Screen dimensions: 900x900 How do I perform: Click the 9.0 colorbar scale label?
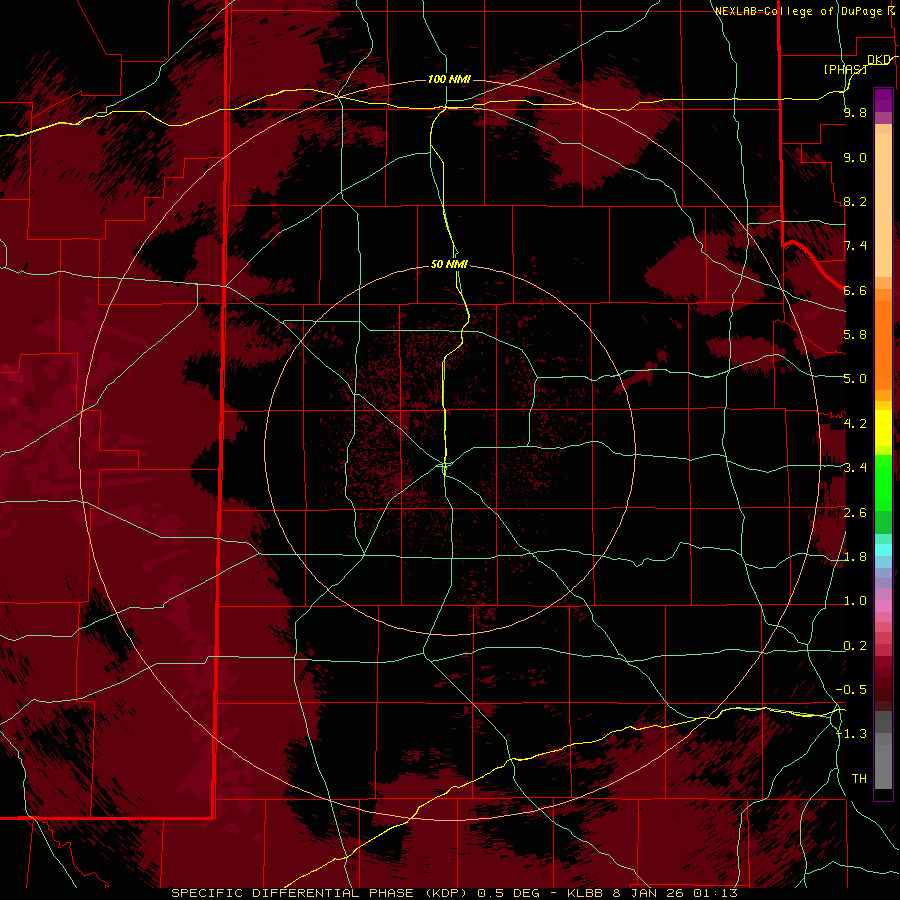click(855, 157)
